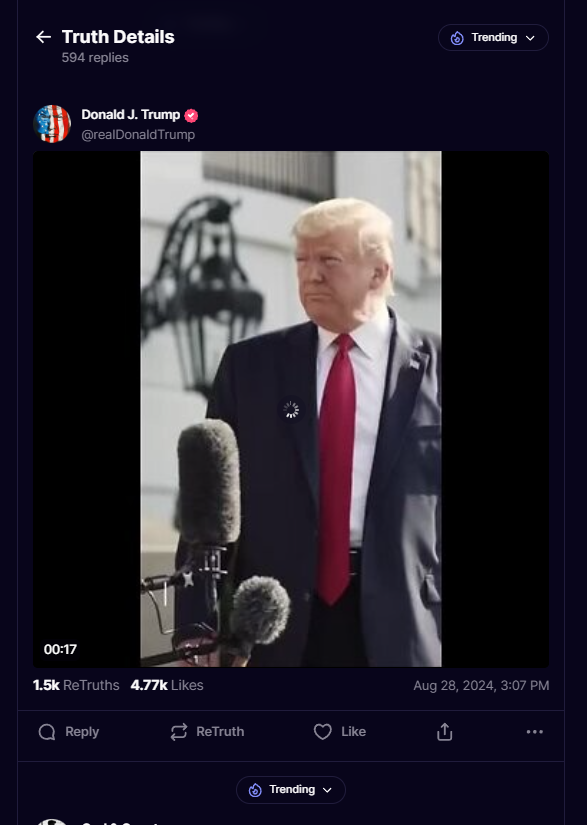Screen dimensions: 587x825
Task: Click the Reply speech bubble icon
Action: (47, 732)
